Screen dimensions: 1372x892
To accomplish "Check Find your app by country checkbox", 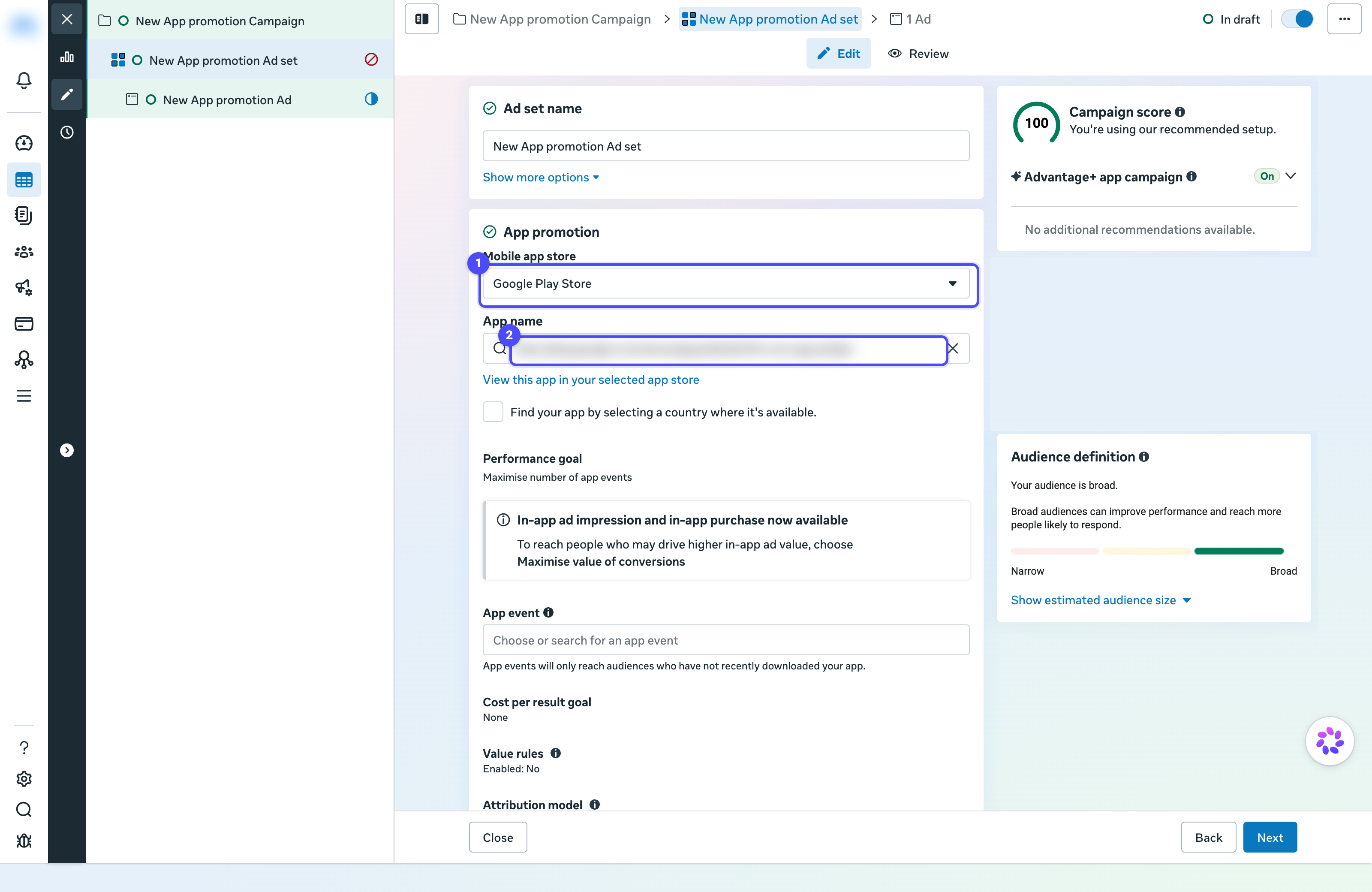I will tap(493, 412).
